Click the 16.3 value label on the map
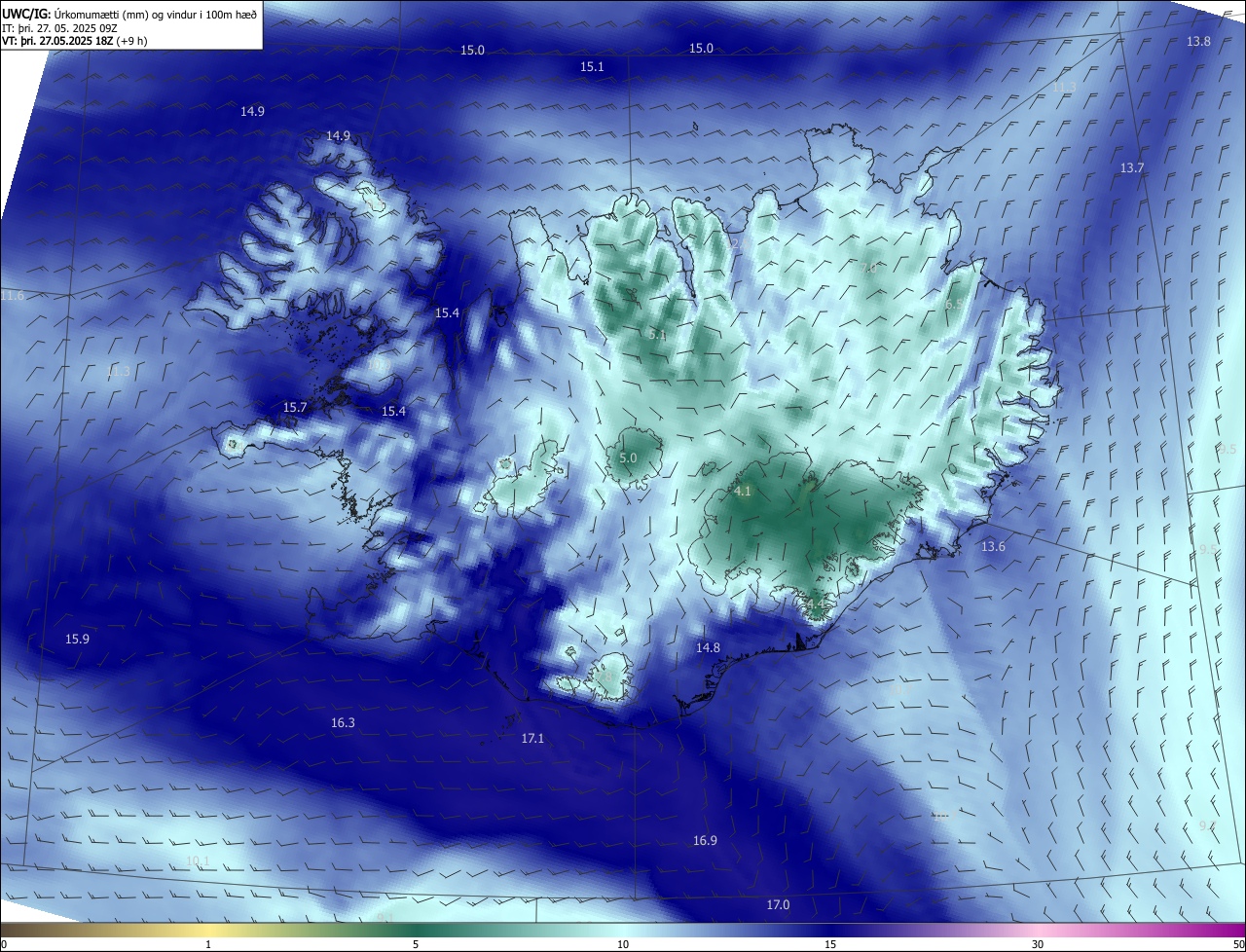This screenshot has height=952, width=1246. 343,723
